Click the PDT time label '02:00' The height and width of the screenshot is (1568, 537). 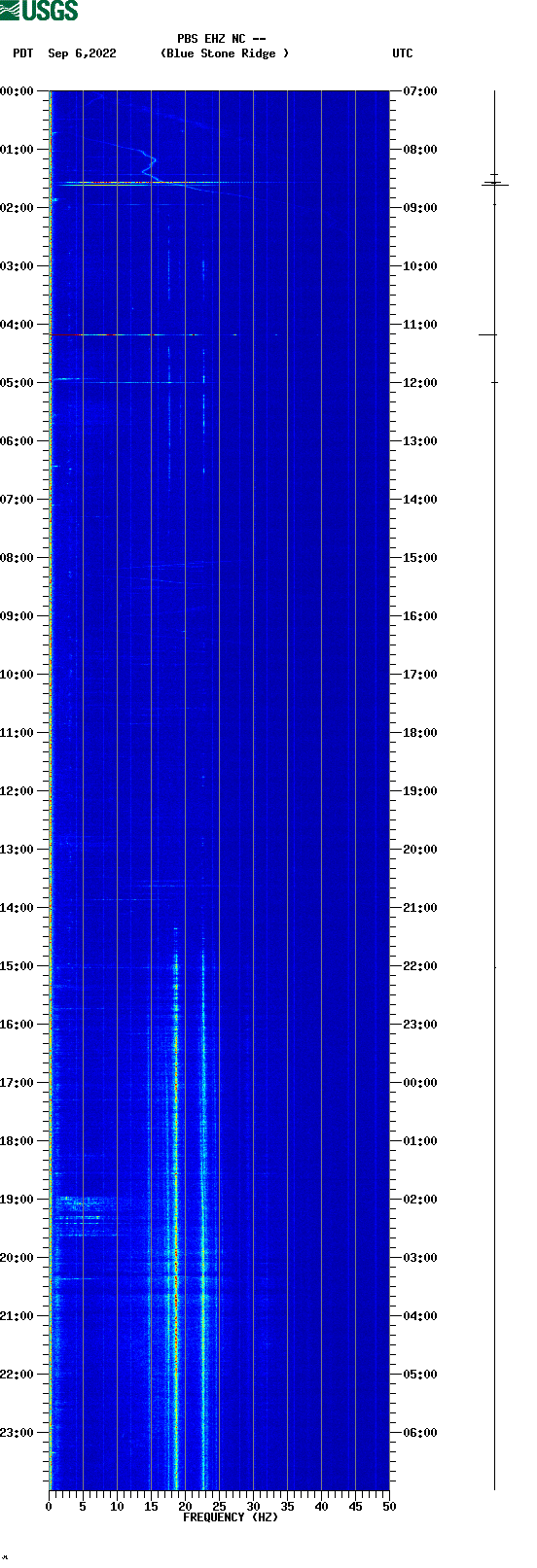18,208
